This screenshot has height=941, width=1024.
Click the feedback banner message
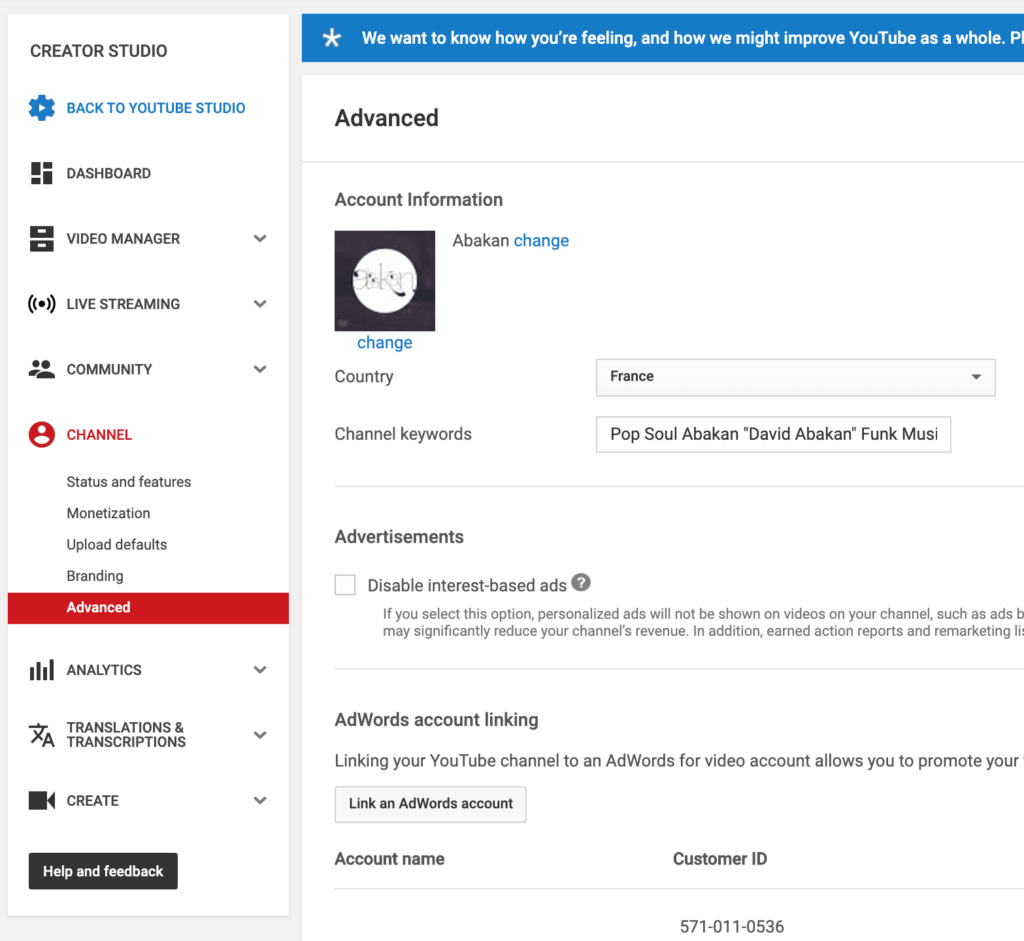[692, 38]
